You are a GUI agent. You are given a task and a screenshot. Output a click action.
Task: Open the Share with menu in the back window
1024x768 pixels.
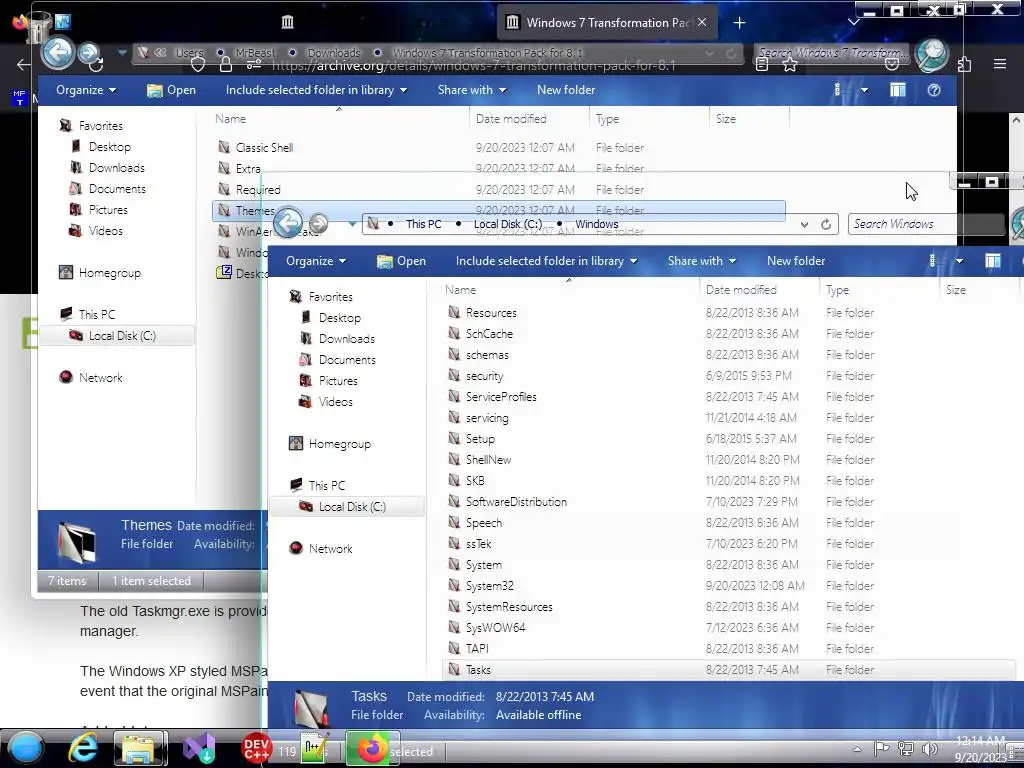pos(472,90)
